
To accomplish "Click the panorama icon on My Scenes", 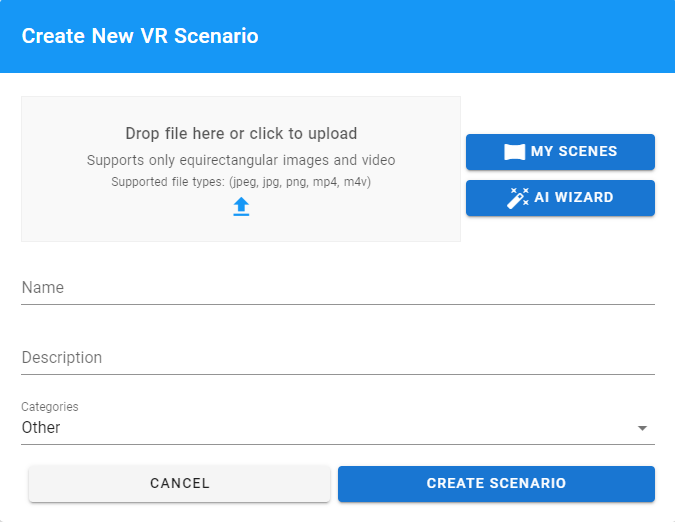I will pyautogui.click(x=514, y=152).
